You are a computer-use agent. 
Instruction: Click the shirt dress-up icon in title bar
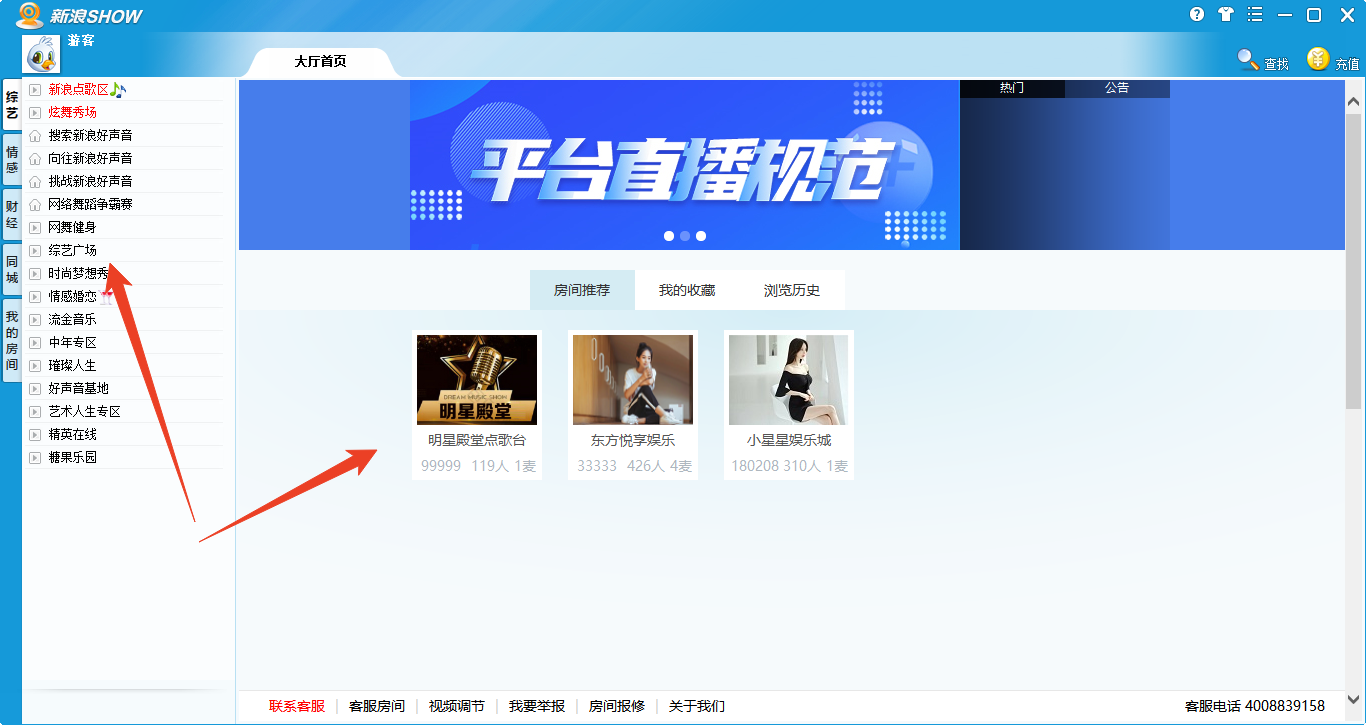[x=1226, y=14]
